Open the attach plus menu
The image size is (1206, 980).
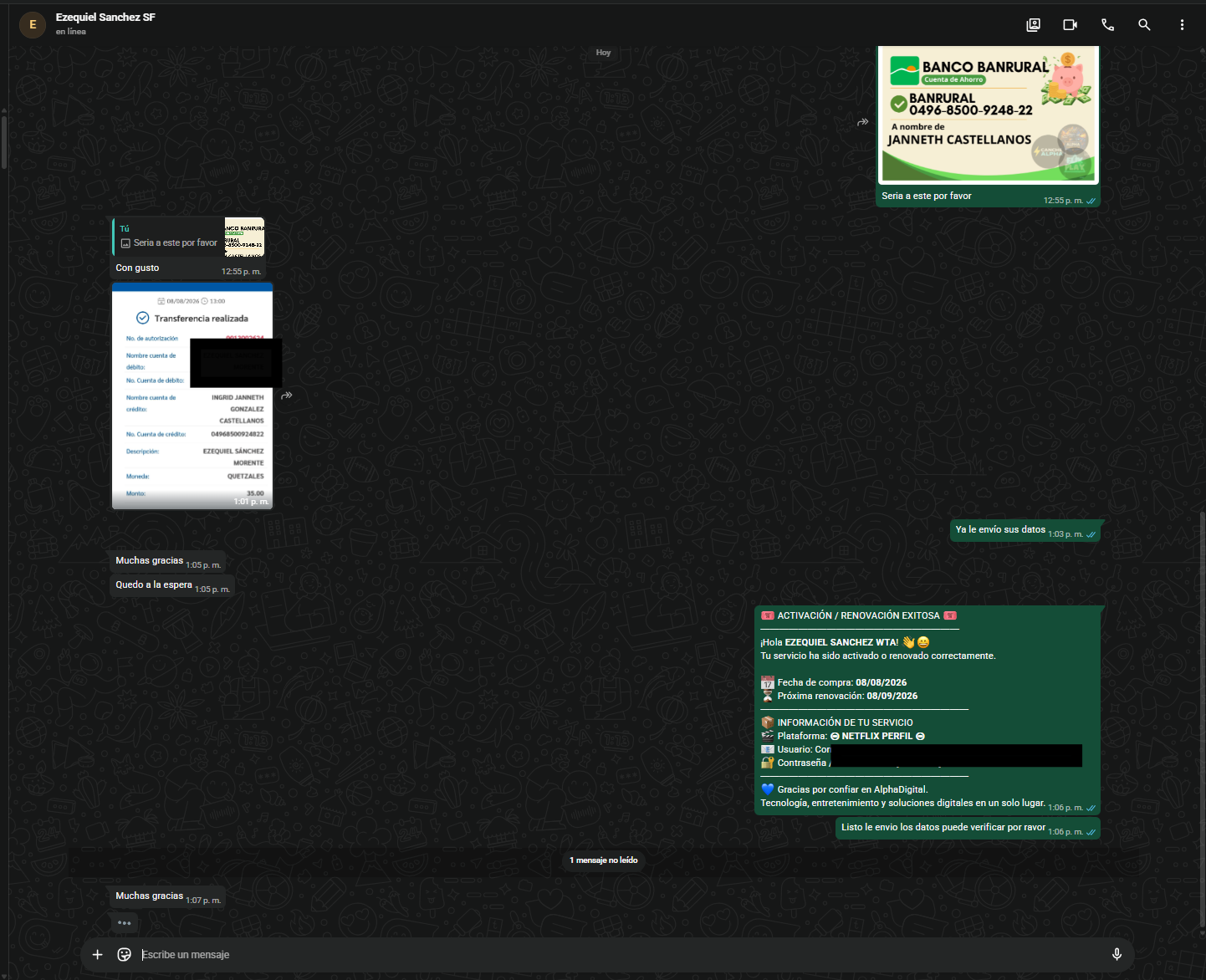pos(97,954)
